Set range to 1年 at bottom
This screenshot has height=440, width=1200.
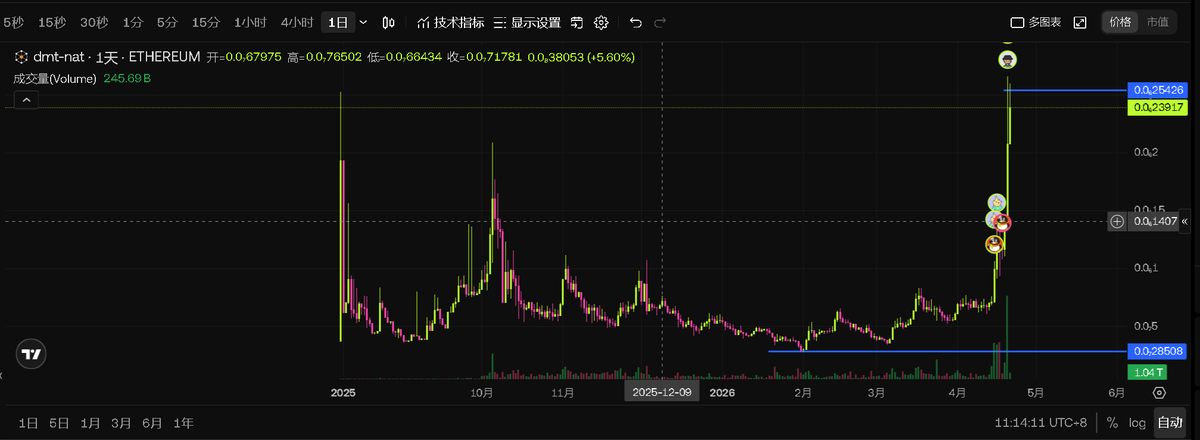pyautogui.click(x=184, y=423)
